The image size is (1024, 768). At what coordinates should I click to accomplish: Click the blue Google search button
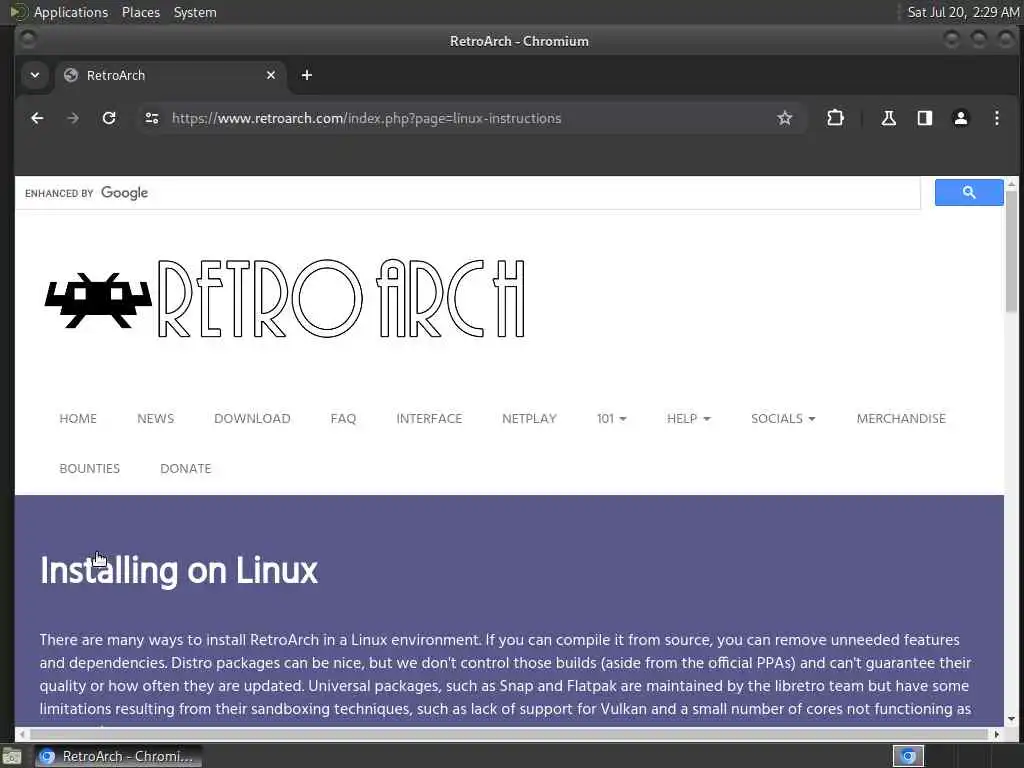(x=969, y=193)
